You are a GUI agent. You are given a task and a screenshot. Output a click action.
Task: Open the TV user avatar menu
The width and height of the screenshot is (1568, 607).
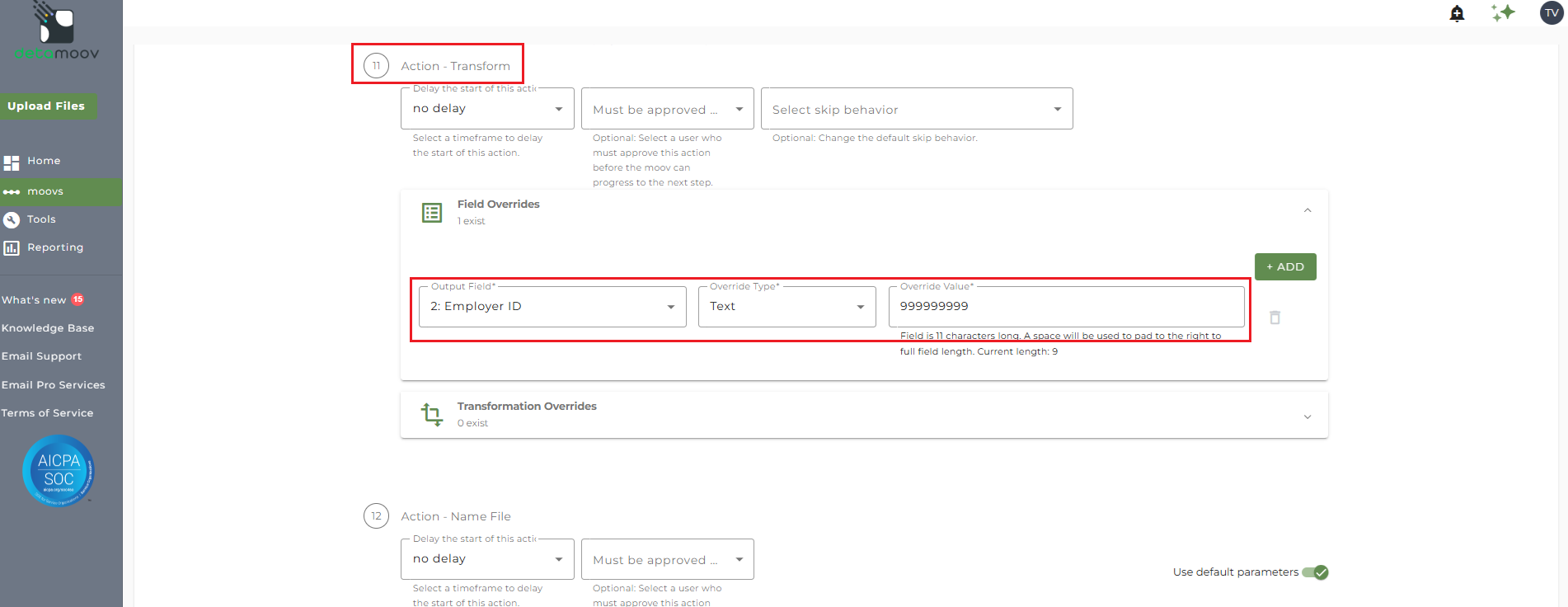coord(1552,13)
